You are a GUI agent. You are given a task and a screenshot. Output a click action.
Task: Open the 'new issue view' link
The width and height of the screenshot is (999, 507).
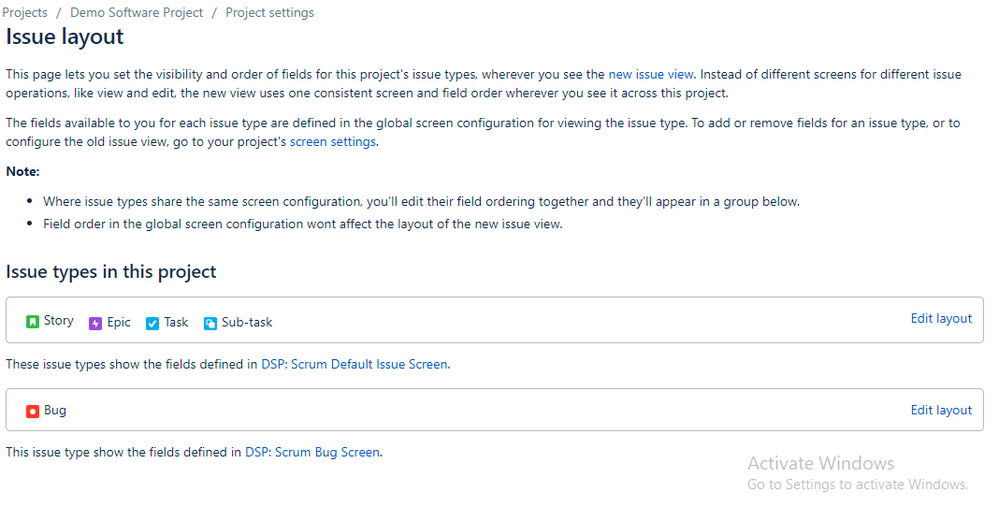point(650,74)
